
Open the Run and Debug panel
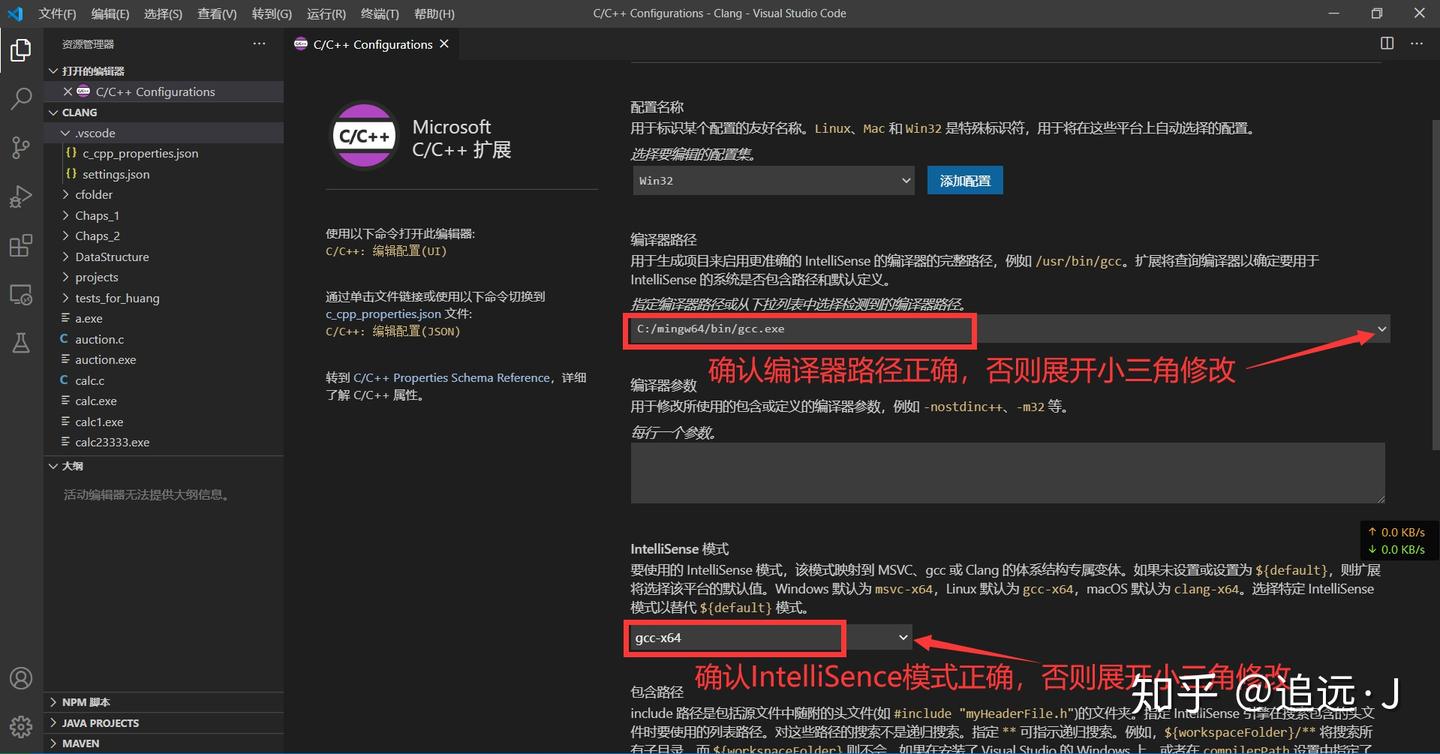20,196
